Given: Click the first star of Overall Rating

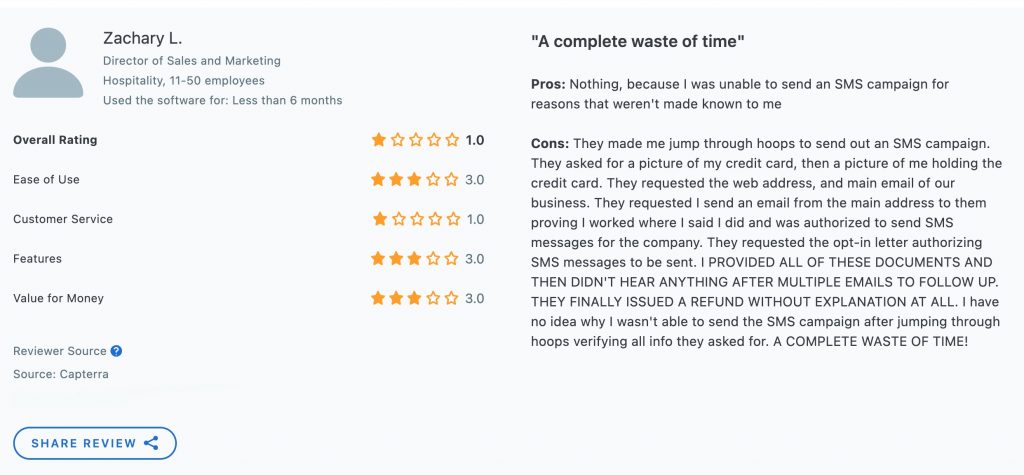Looking at the screenshot, I should point(379,140).
